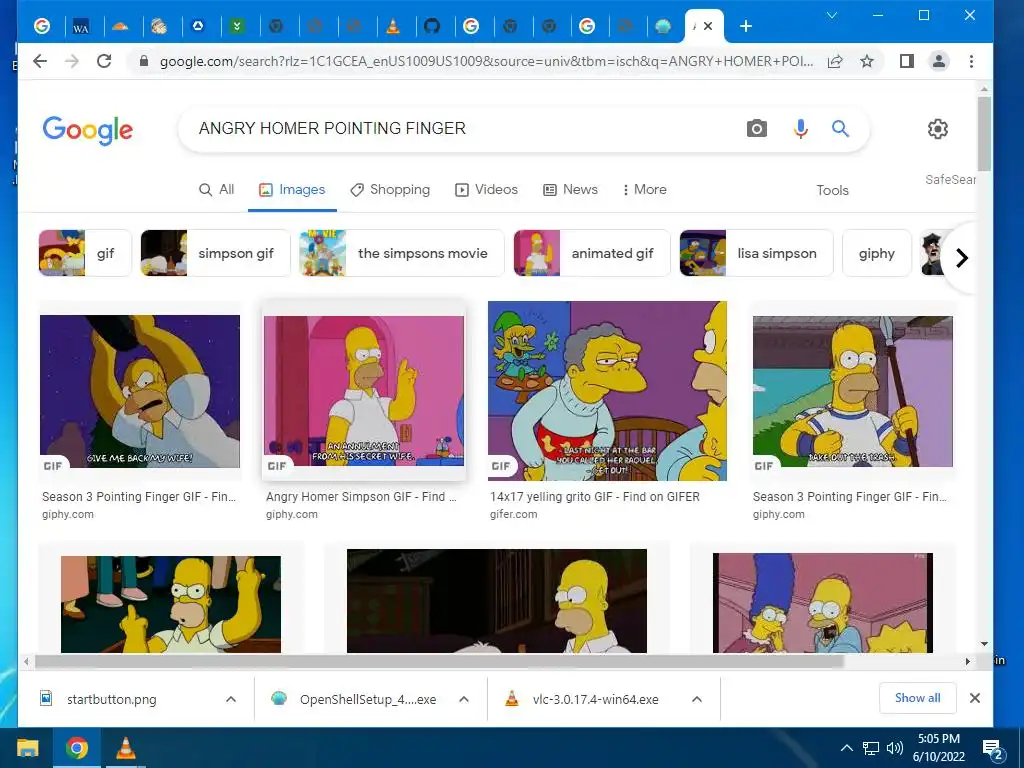This screenshot has height=768, width=1024.
Task: Click the address bar URL
Action: pyautogui.click(x=487, y=61)
